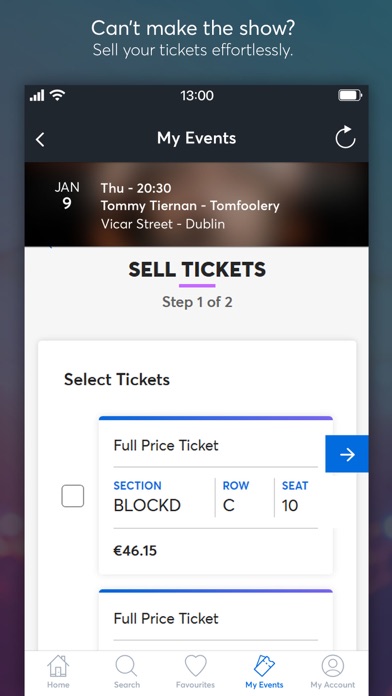Refresh My Events with circular arrow

coord(345,137)
